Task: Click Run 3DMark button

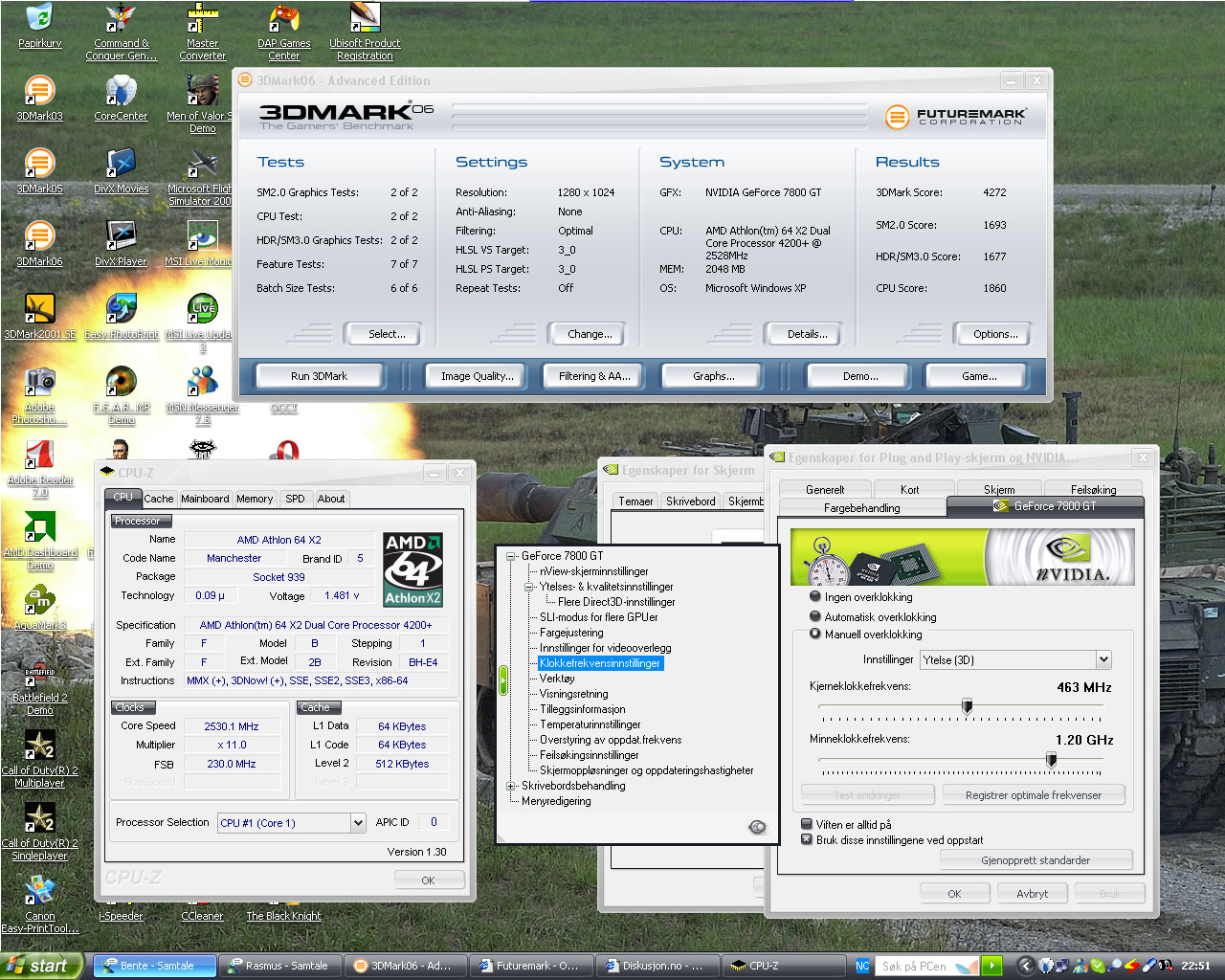Action: point(319,376)
